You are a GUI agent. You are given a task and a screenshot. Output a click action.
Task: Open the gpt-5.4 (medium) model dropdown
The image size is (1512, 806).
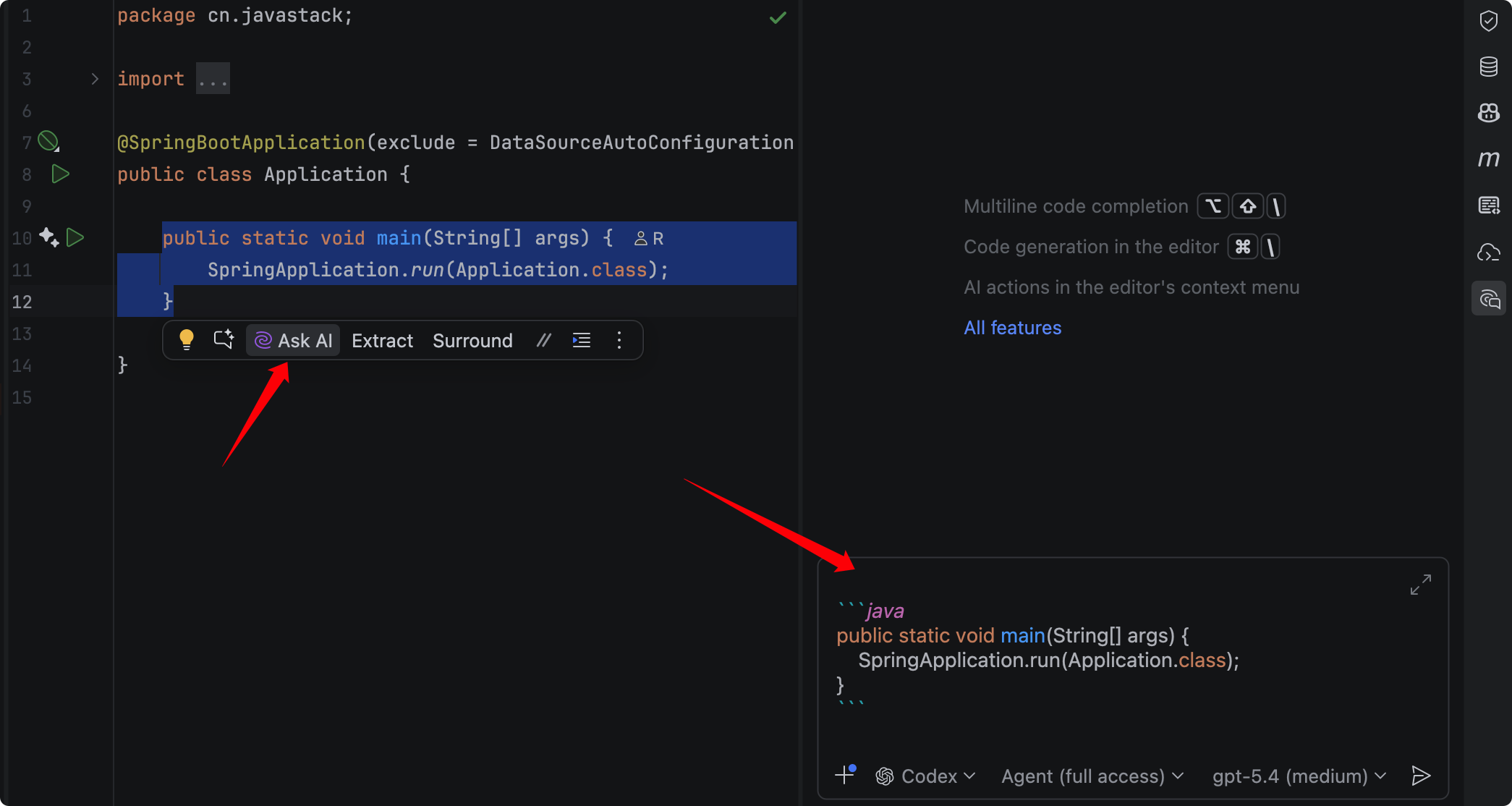[x=1299, y=776]
